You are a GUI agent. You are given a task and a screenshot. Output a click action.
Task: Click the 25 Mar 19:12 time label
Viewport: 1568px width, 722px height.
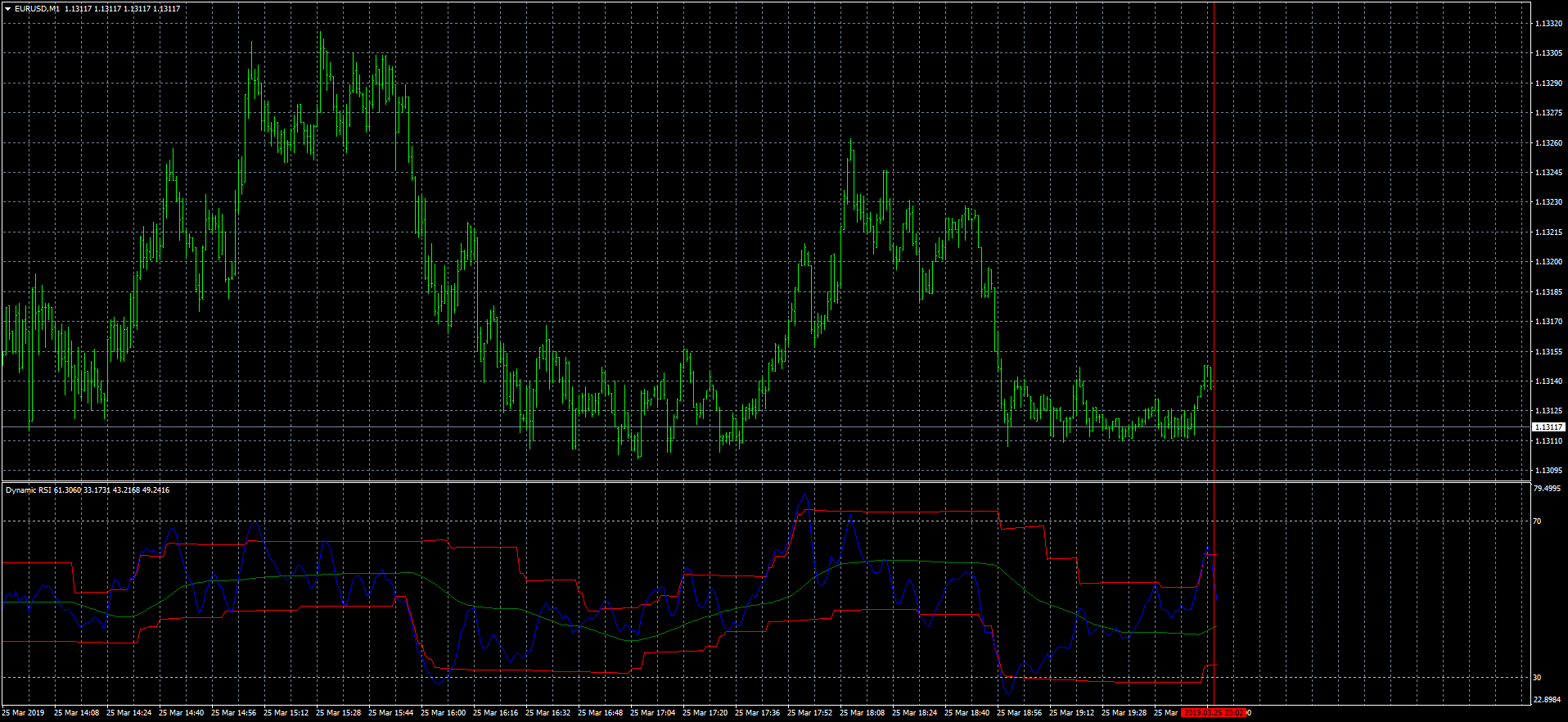(1072, 713)
